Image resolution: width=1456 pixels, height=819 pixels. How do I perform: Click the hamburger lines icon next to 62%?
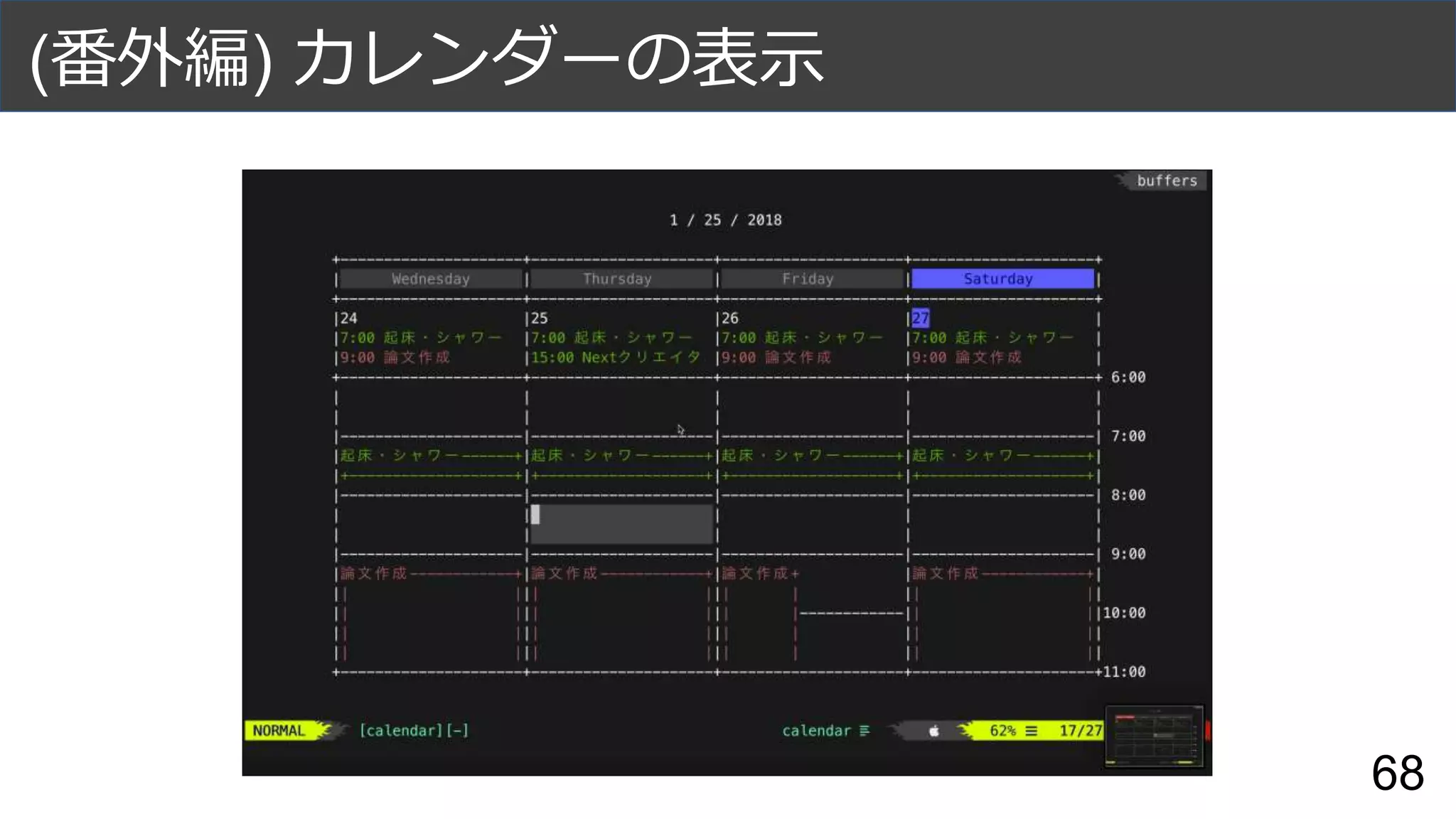coord(1032,731)
